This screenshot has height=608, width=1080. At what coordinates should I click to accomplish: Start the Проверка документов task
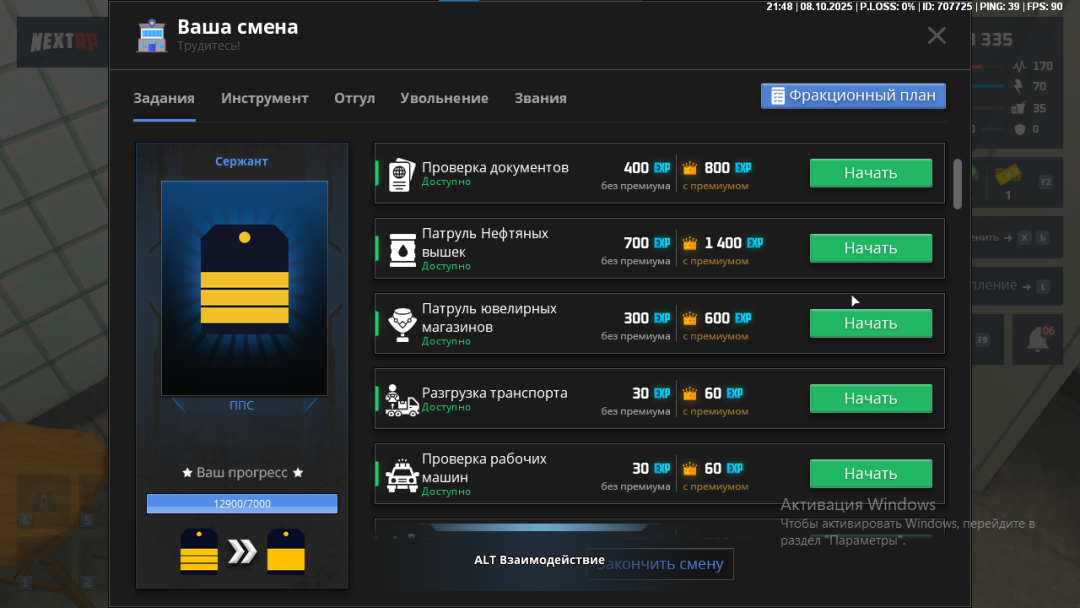870,173
